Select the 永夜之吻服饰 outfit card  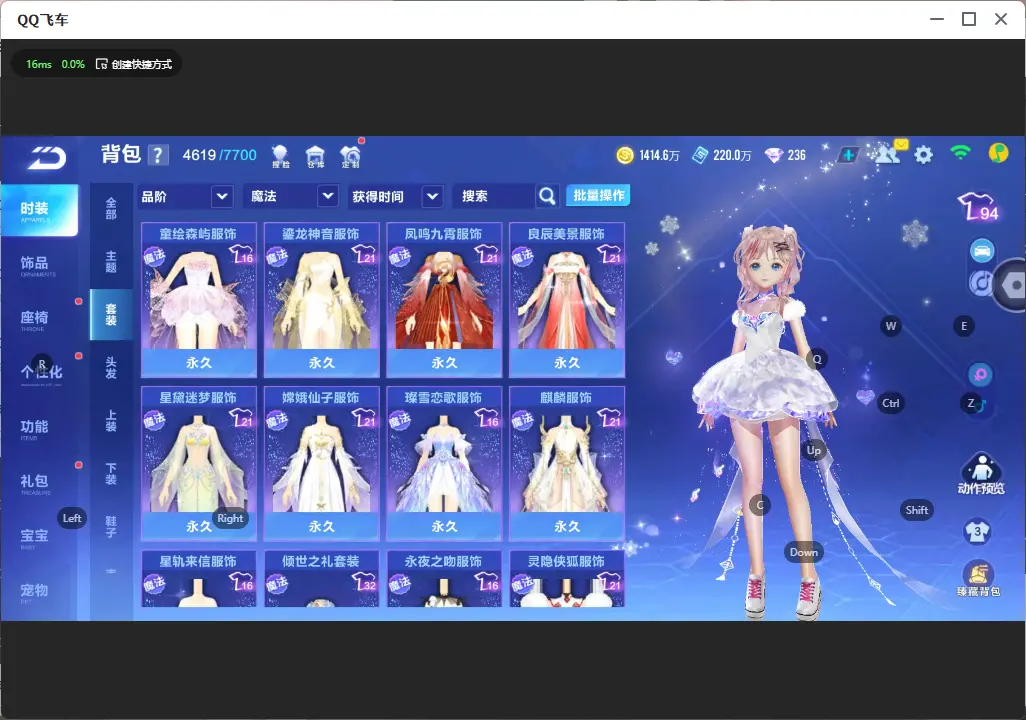[x=444, y=579]
